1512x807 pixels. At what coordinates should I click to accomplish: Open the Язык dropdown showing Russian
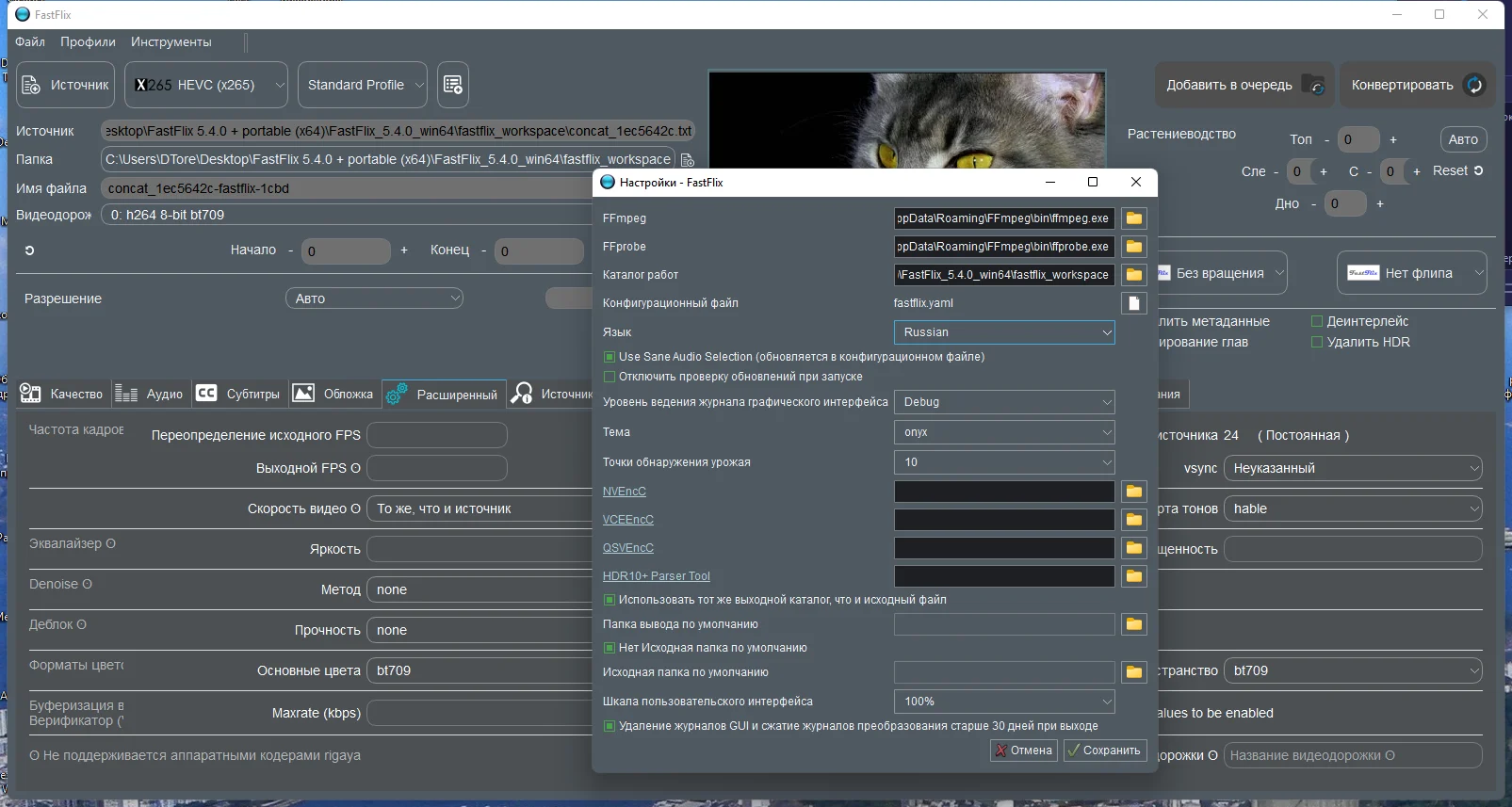[x=1004, y=332]
